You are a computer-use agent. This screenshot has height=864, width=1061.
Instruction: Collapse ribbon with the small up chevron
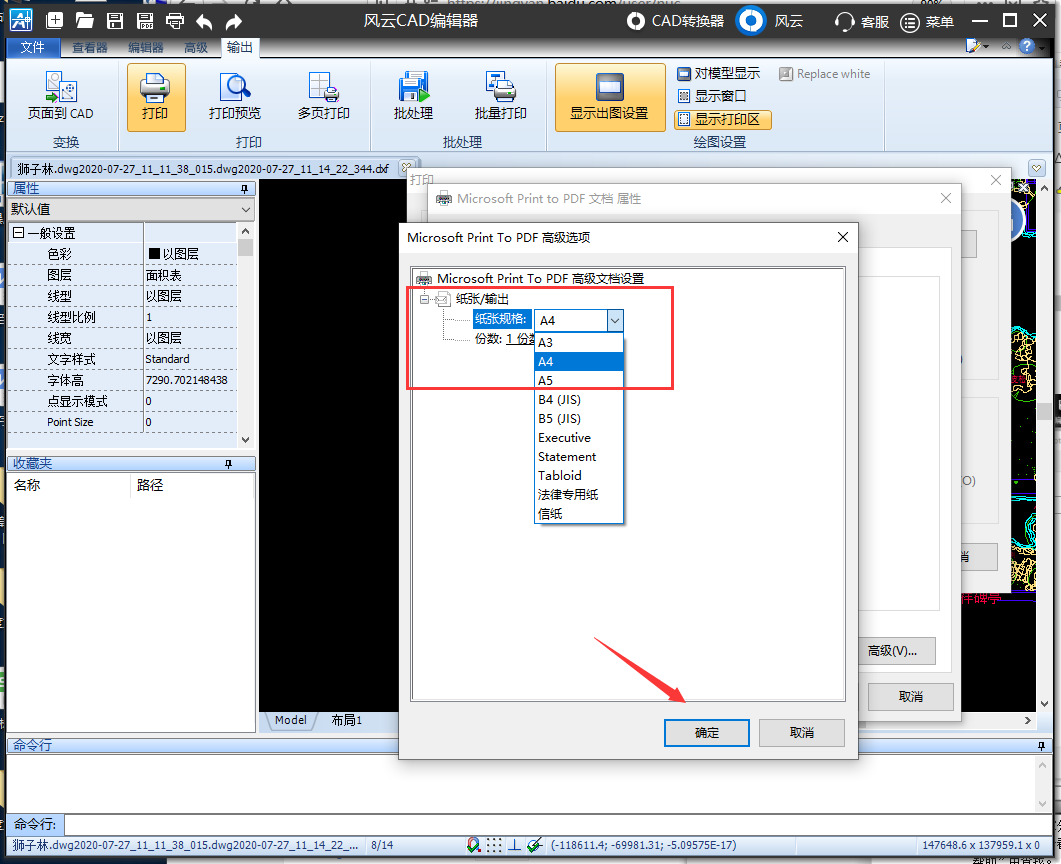[x=1007, y=46]
